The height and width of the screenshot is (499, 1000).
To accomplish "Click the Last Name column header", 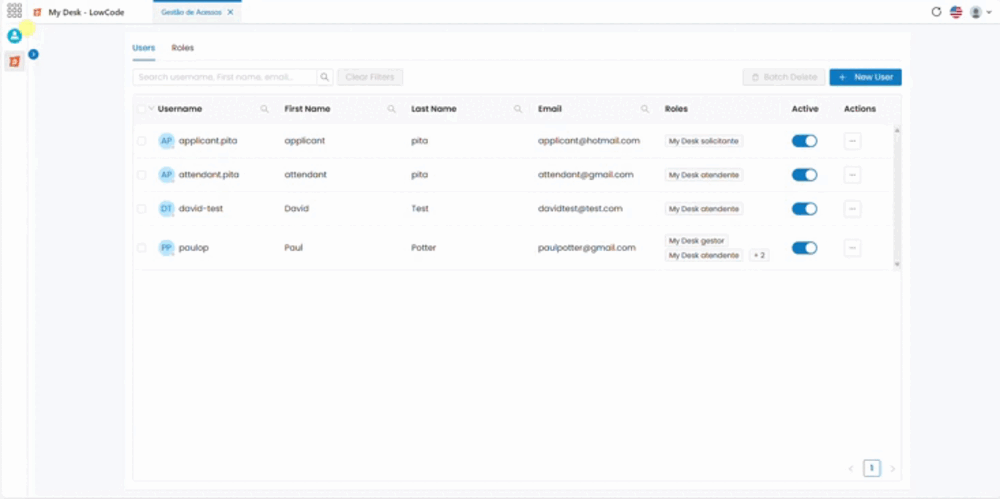I will (434, 109).
